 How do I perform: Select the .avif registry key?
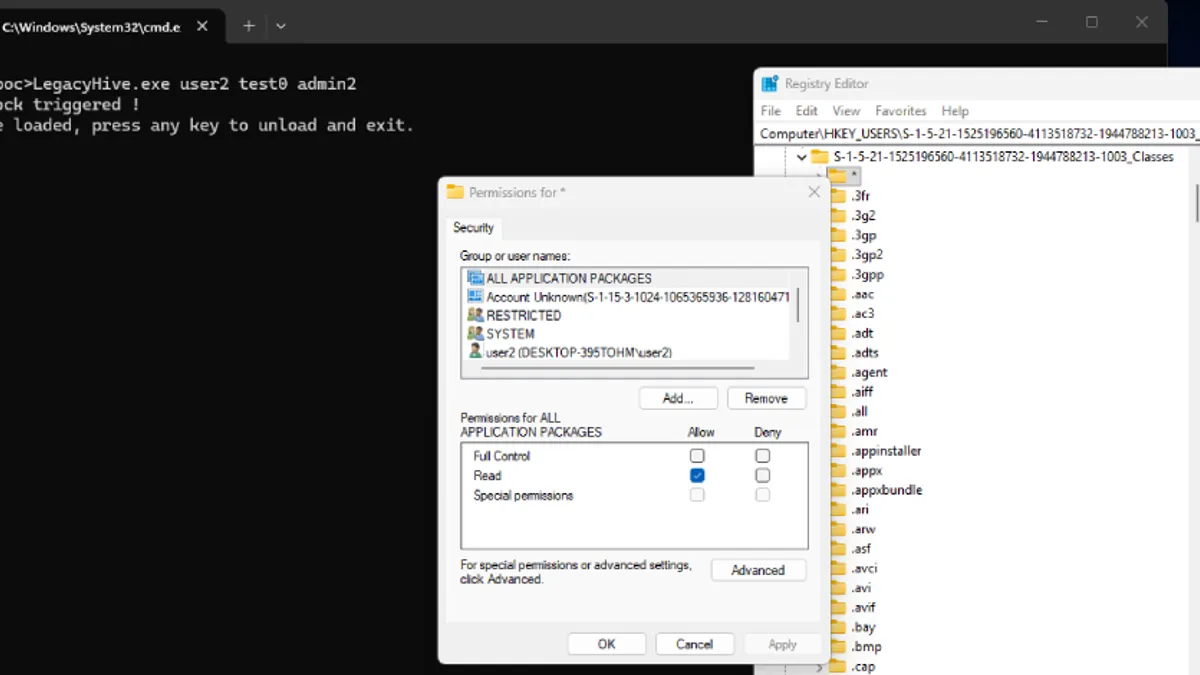(863, 607)
